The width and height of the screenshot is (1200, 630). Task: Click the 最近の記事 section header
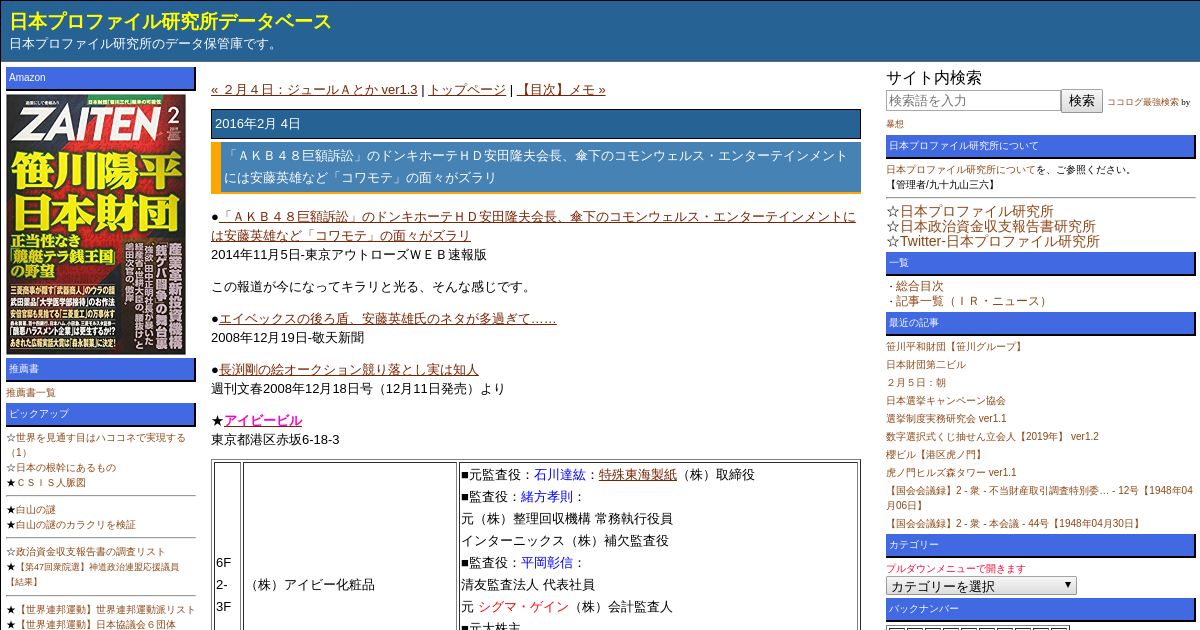point(1040,323)
